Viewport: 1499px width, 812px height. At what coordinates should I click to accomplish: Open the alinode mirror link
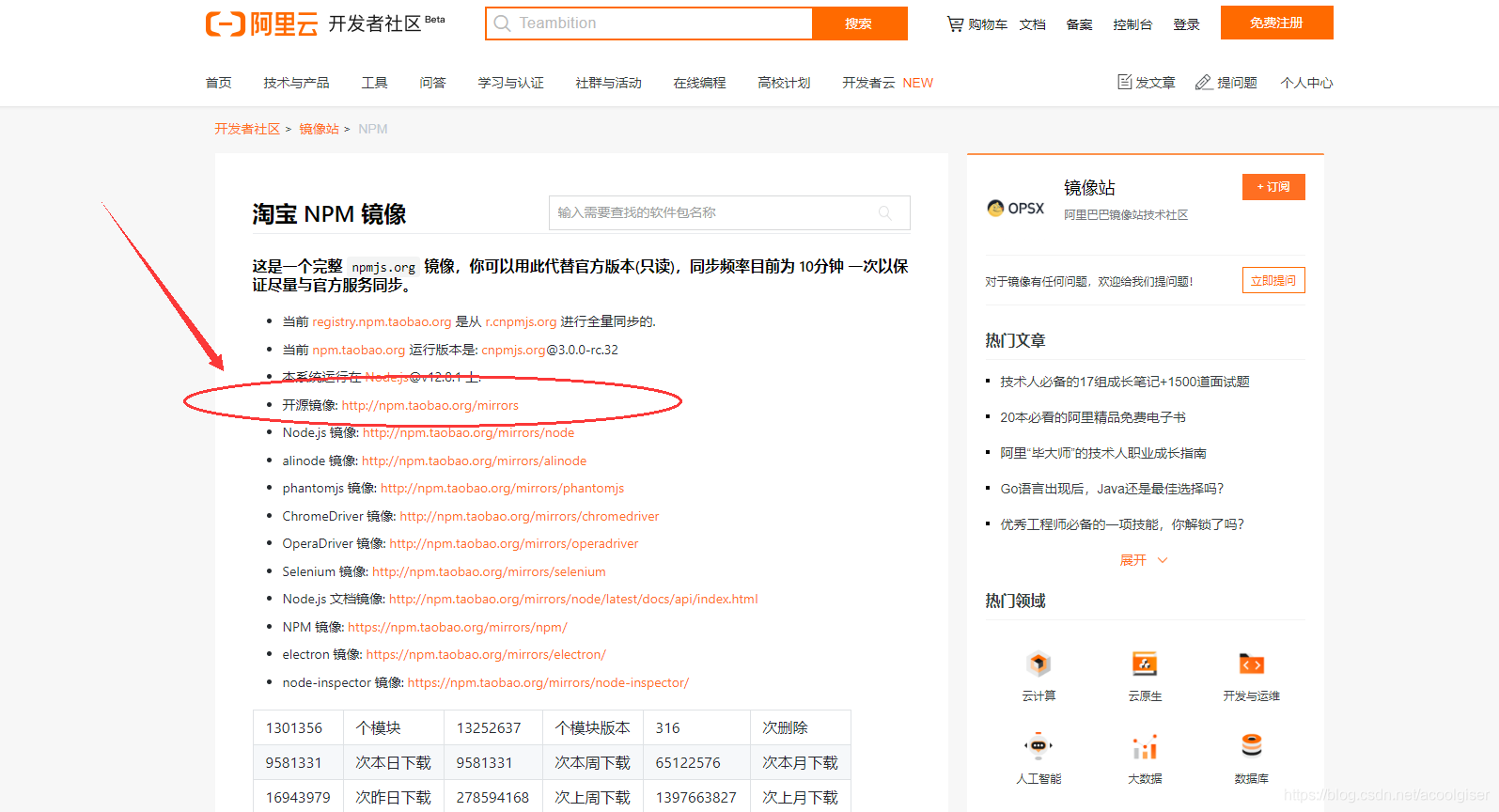[474, 461]
